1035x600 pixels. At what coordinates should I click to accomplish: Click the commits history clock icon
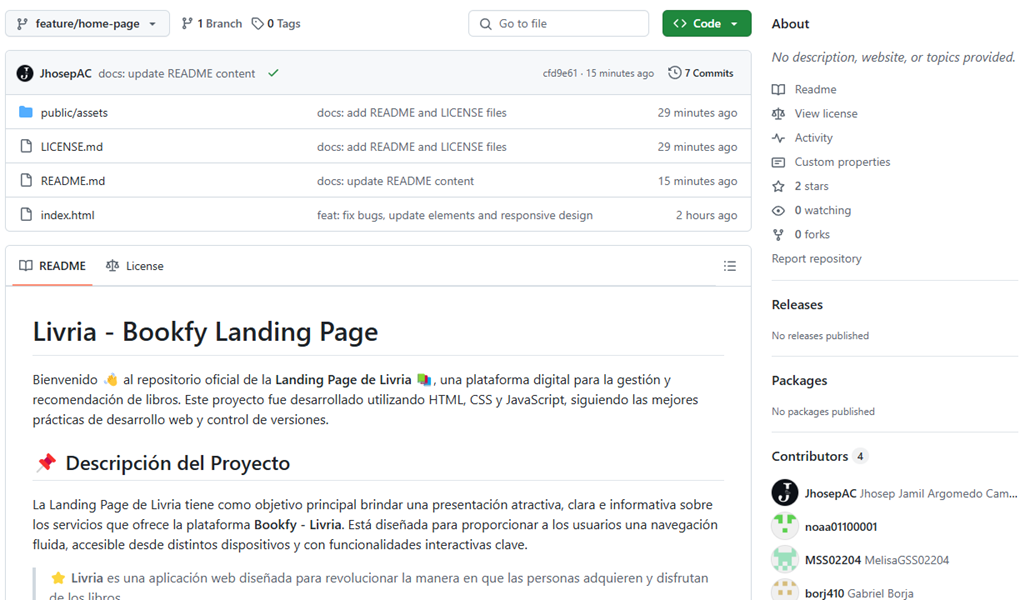tap(675, 73)
